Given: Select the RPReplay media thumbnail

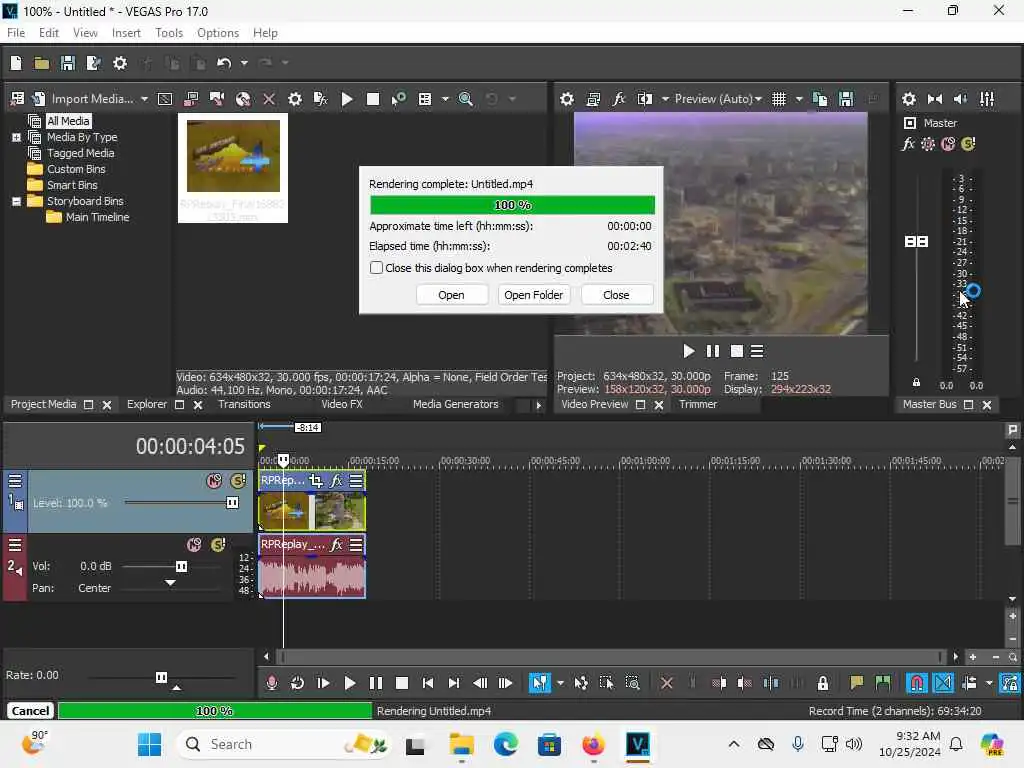Looking at the screenshot, I should point(233,168).
